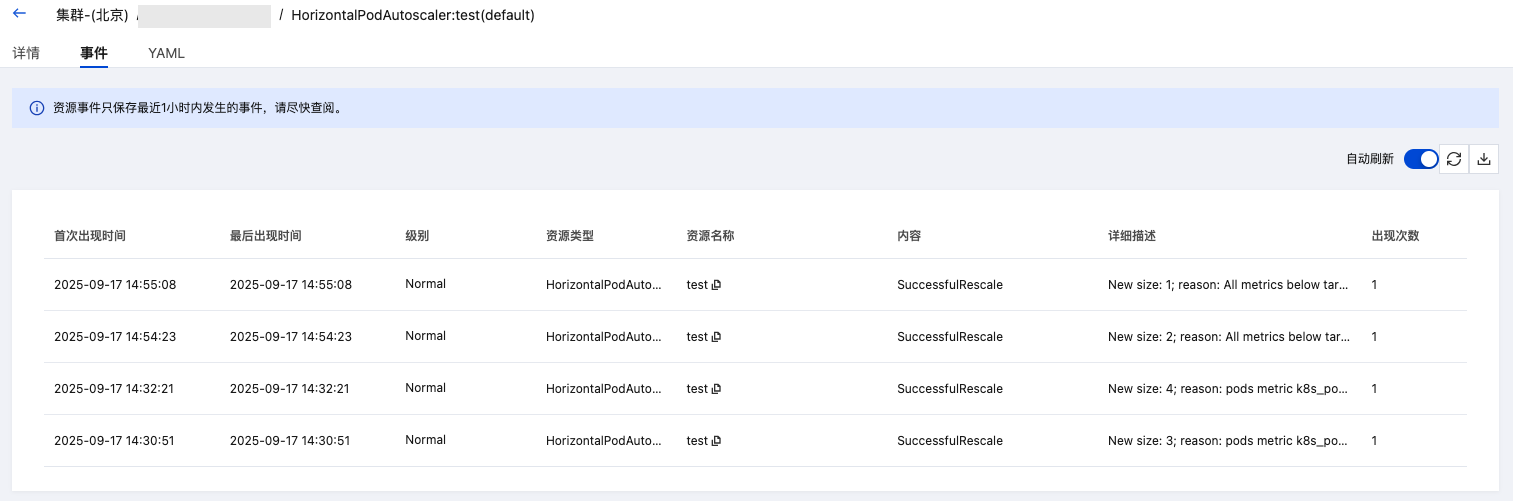Copy resource name in 14:54:23 row

[717, 337]
